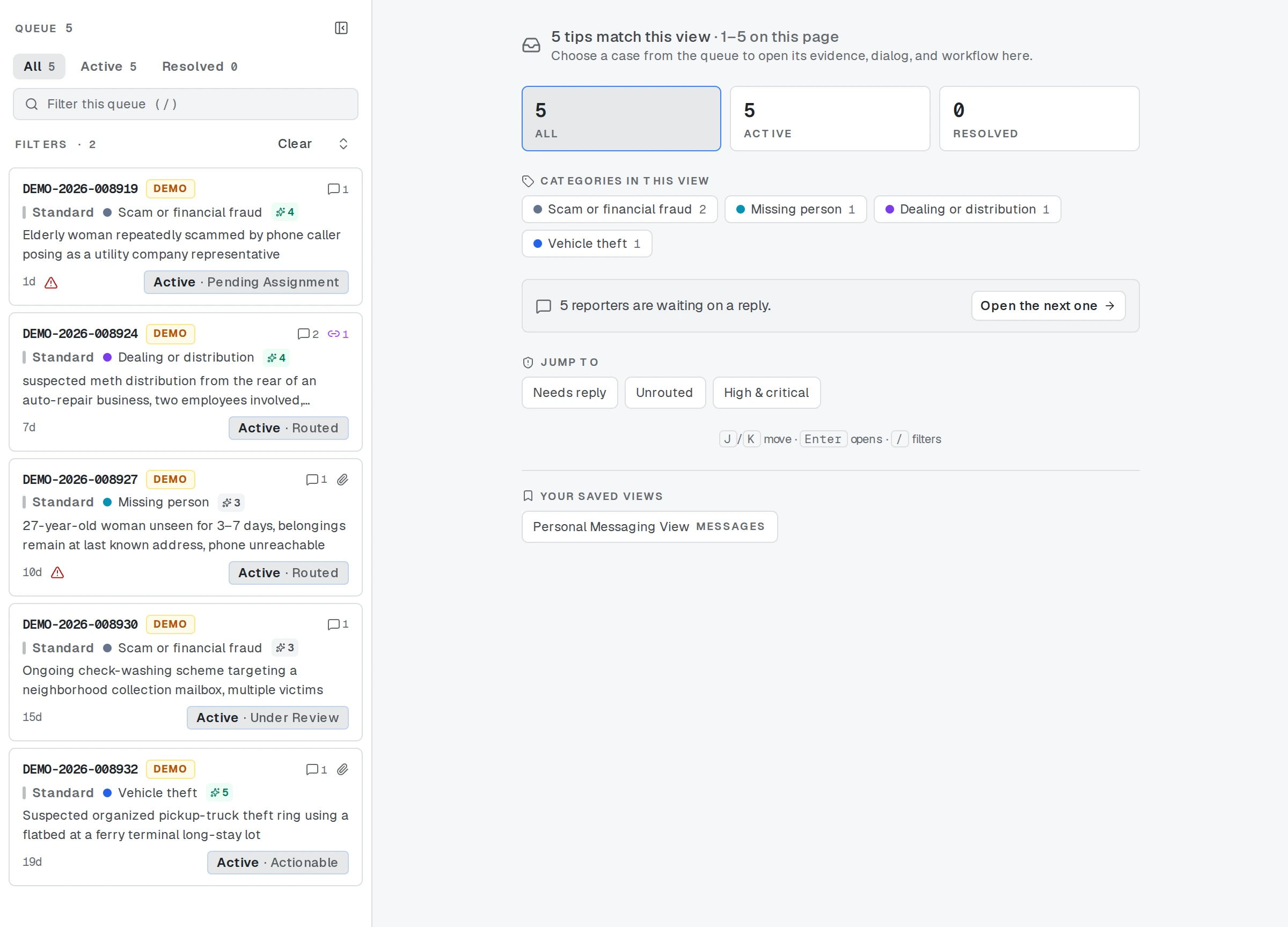Open Personal Messaging View saved view
This screenshot has height=927, width=1288.
649,527
